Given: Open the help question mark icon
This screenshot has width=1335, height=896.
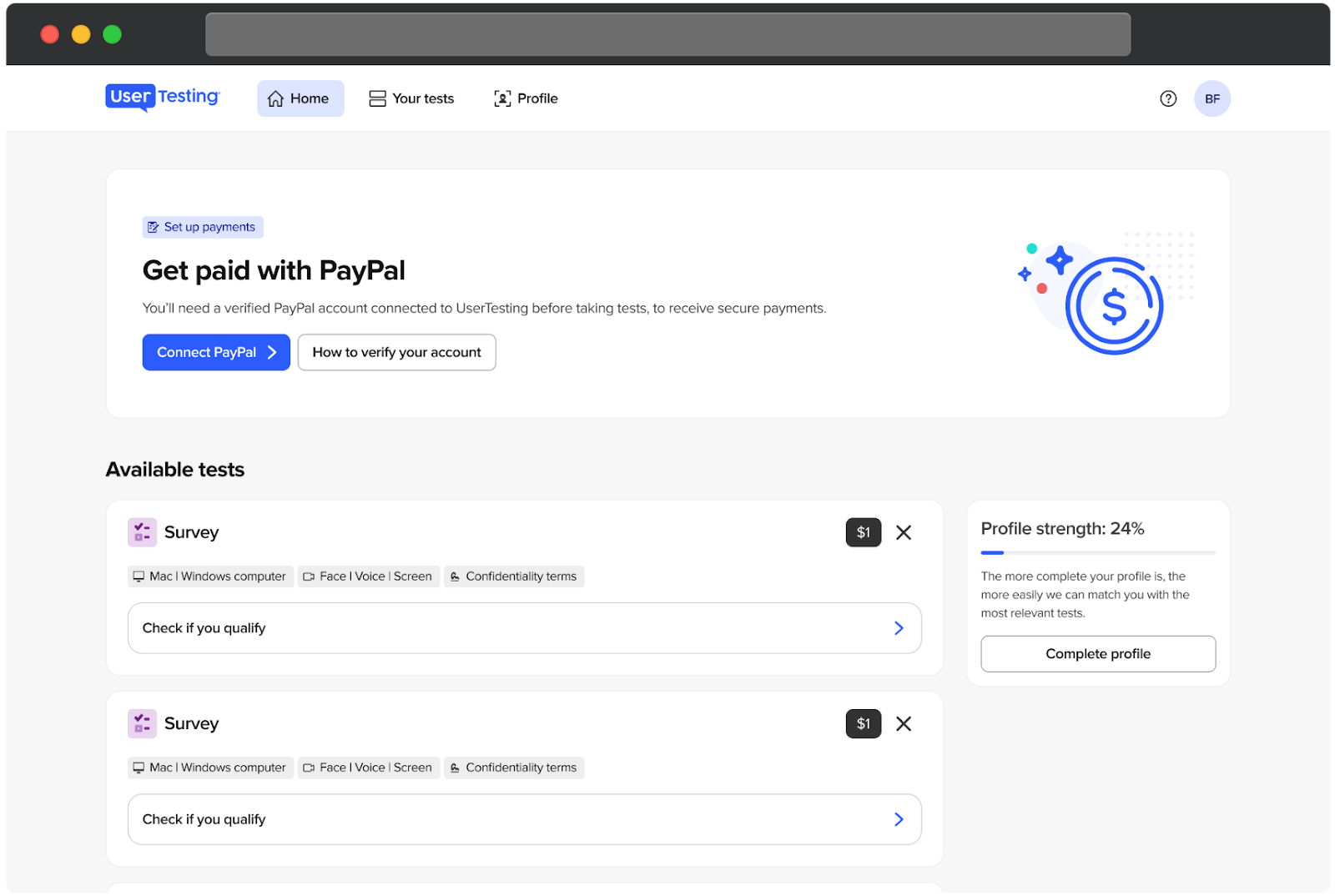Looking at the screenshot, I should [x=1168, y=98].
